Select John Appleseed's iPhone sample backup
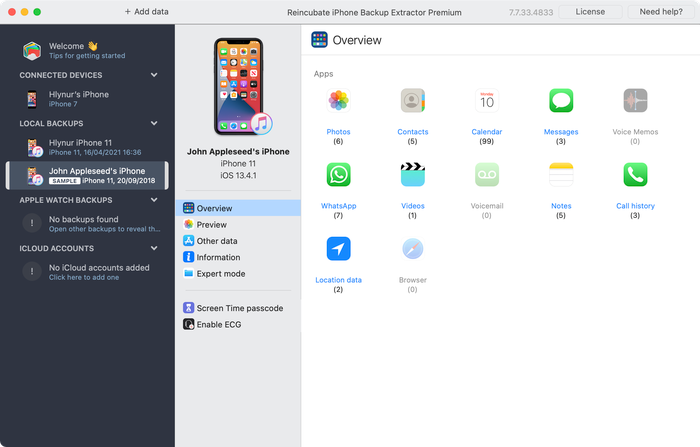The height and width of the screenshot is (447, 700). coord(87,175)
